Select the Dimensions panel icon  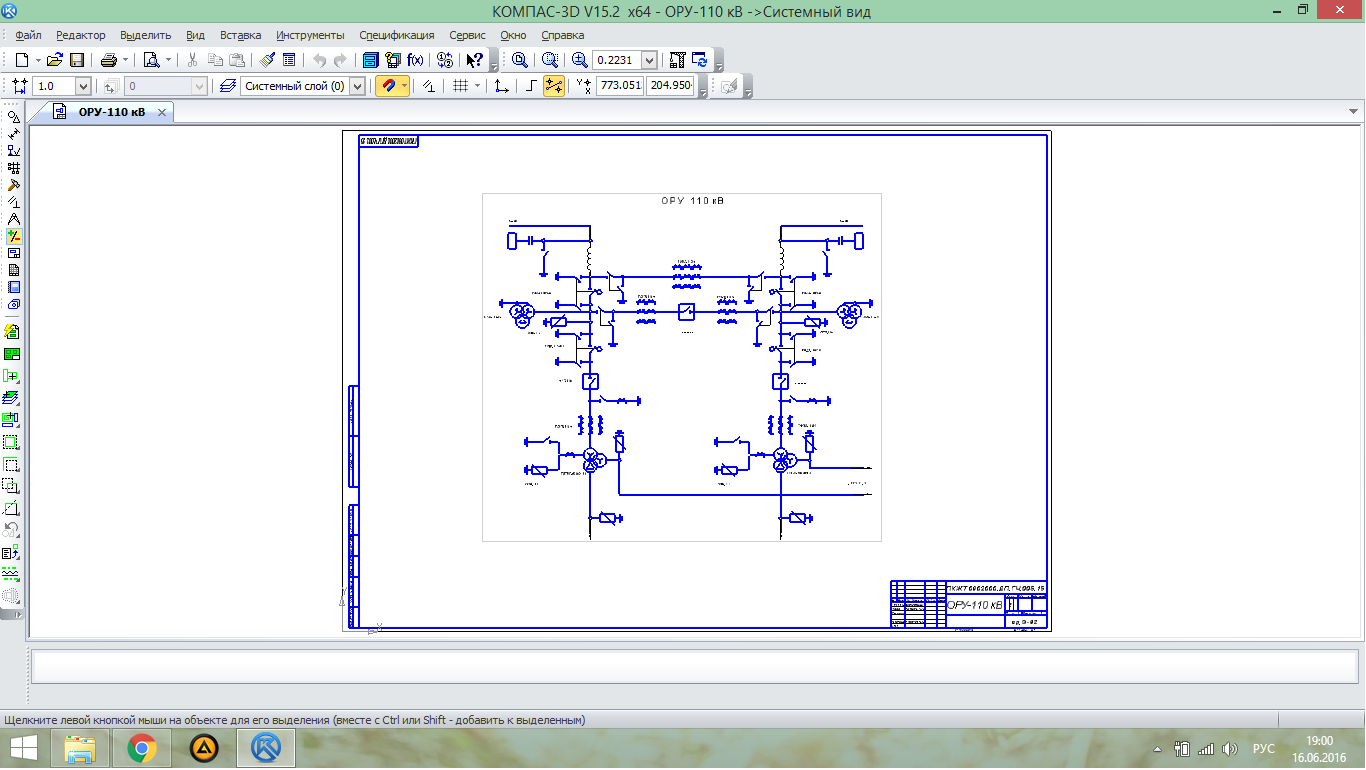(14, 134)
